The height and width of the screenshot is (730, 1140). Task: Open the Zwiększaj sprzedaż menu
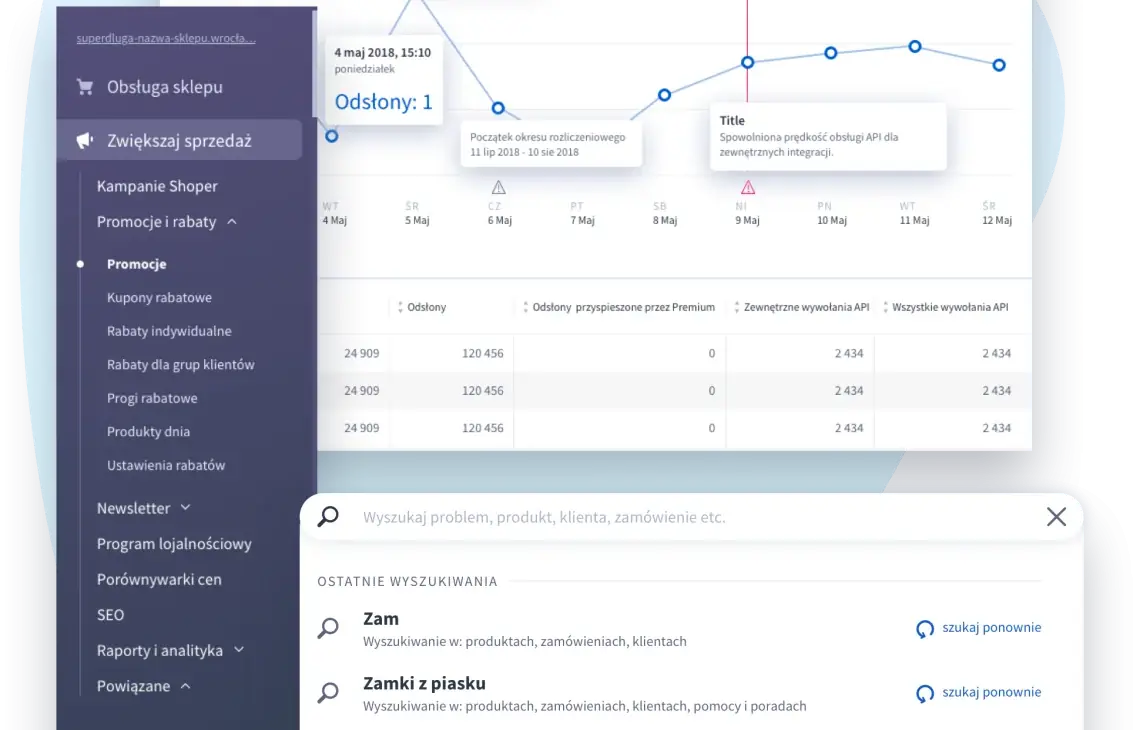pos(179,140)
